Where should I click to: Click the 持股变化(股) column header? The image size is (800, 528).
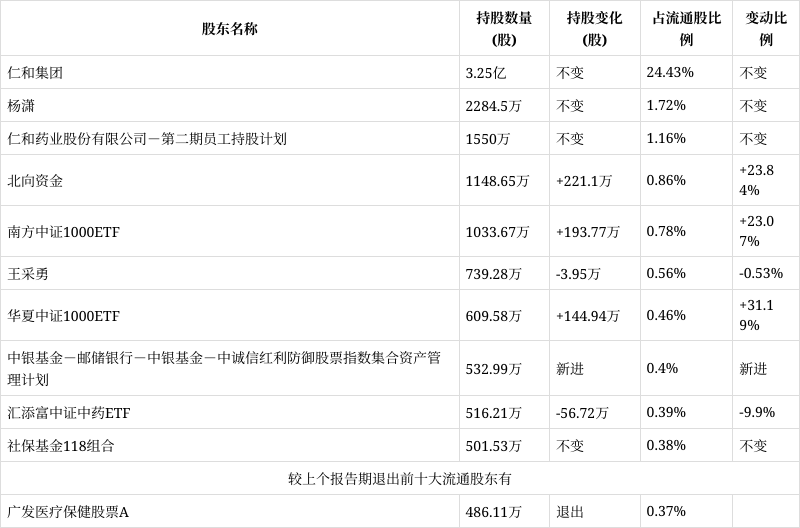tap(594, 29)
